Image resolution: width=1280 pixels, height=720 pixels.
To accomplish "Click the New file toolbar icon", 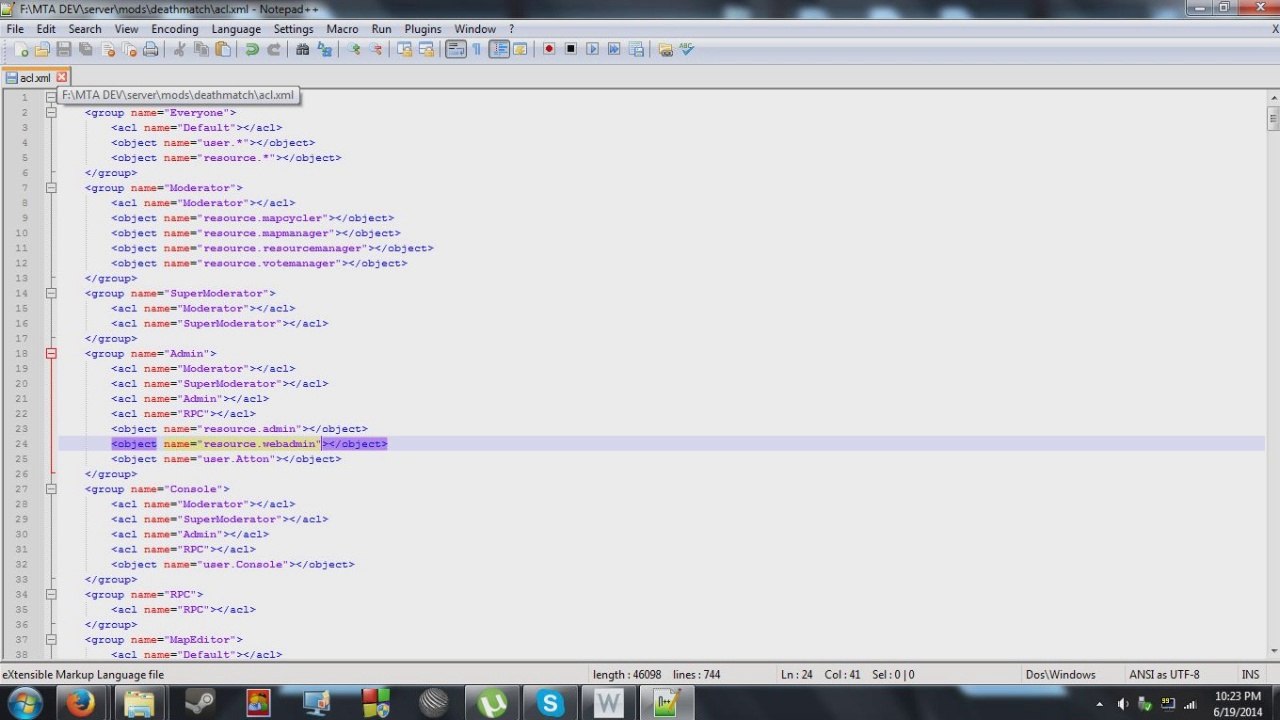I will [x=21, y=49].
